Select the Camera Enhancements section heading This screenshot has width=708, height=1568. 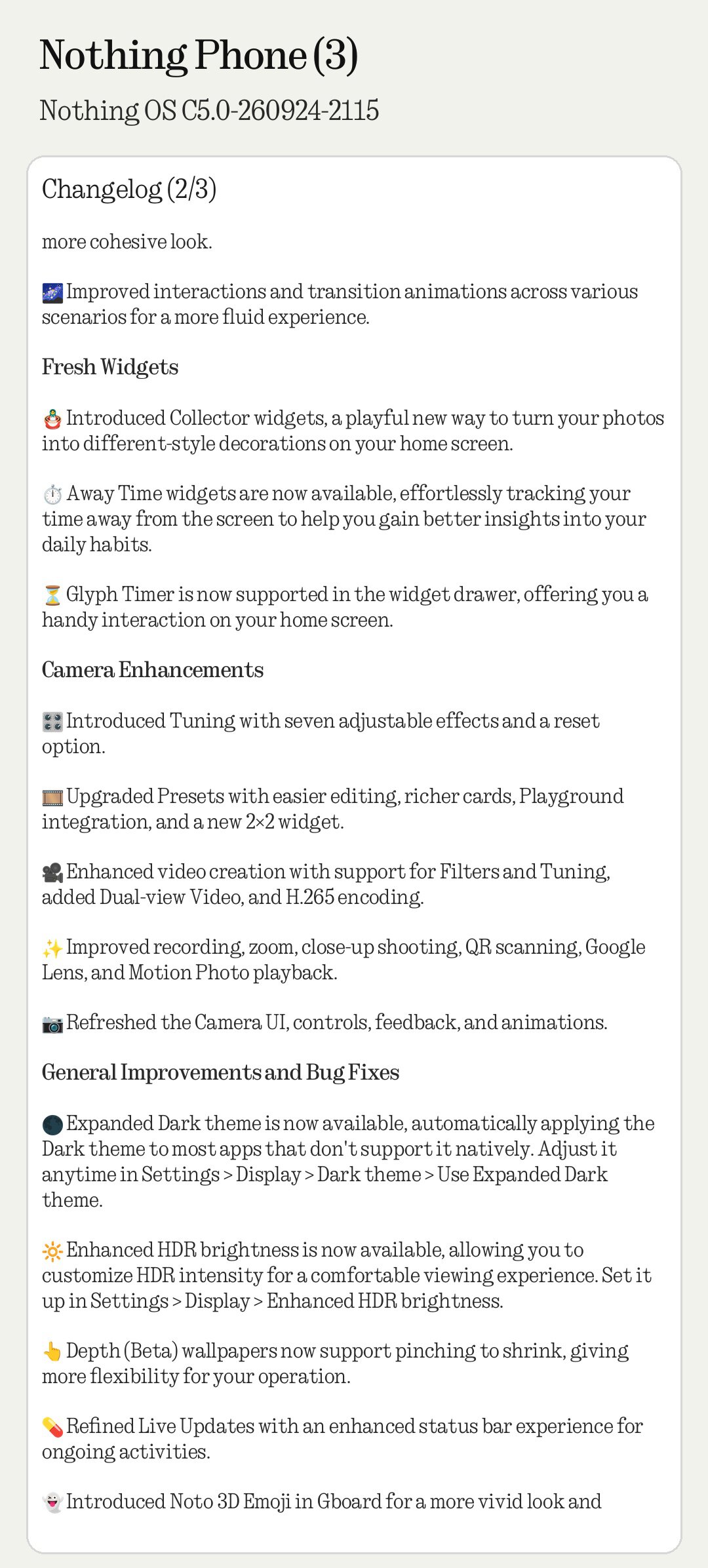153,670
